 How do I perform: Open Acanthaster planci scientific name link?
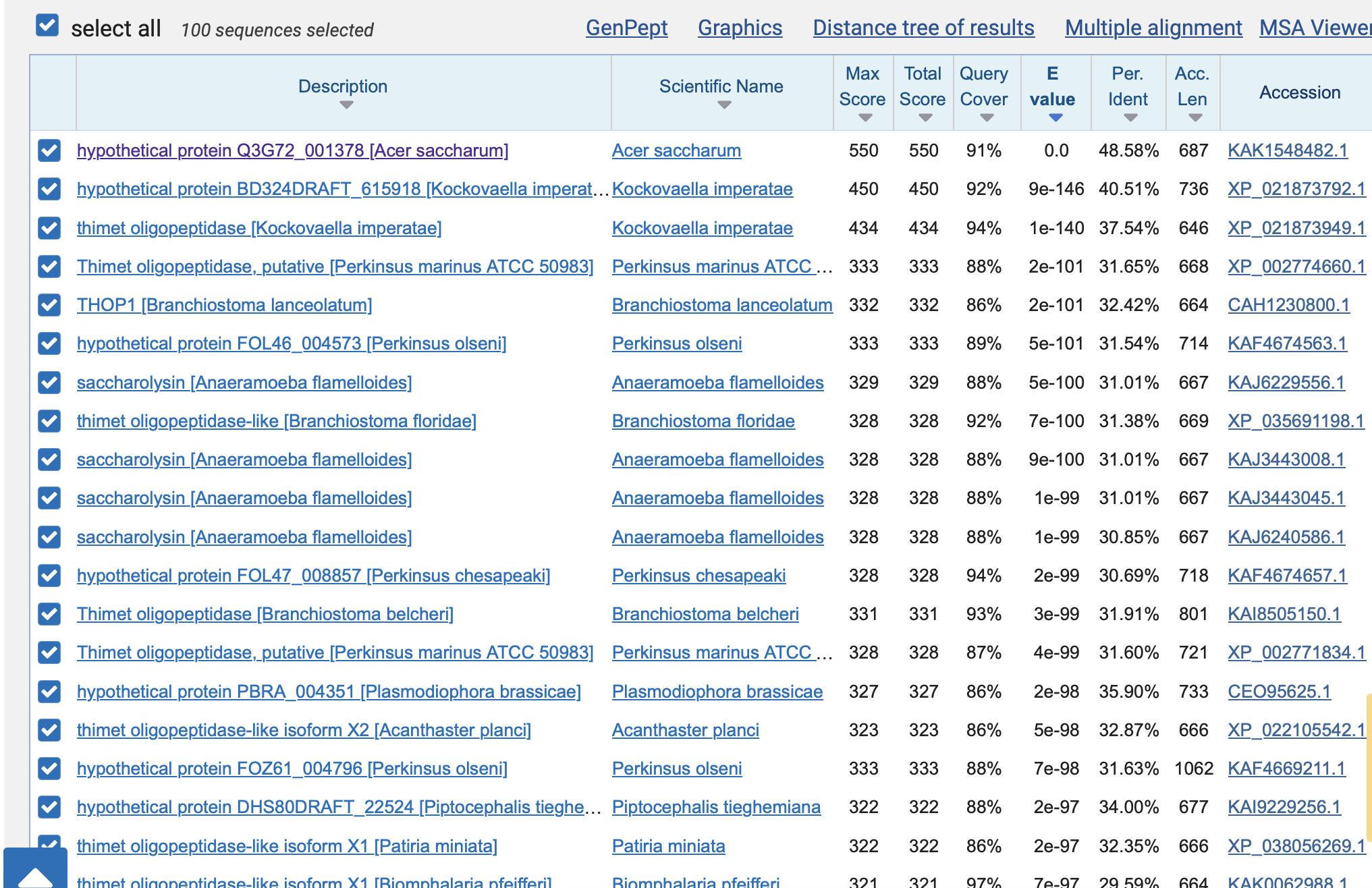tap(686, 730)
